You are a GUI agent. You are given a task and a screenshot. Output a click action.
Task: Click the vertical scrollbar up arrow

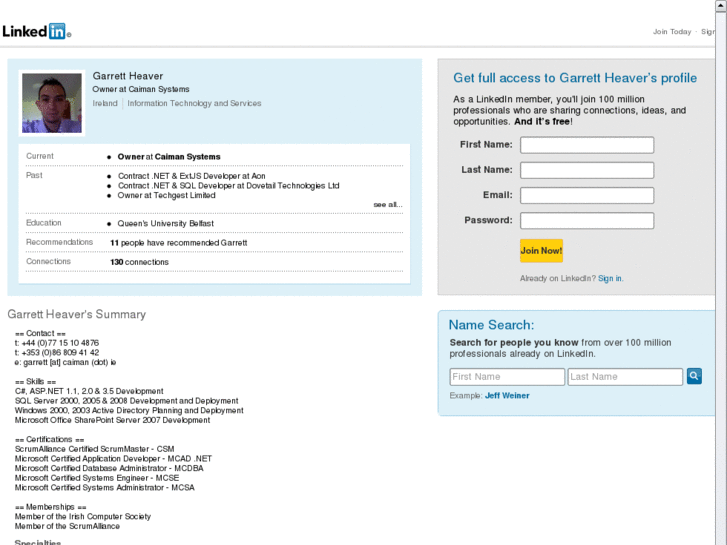(x=721, y=5)
